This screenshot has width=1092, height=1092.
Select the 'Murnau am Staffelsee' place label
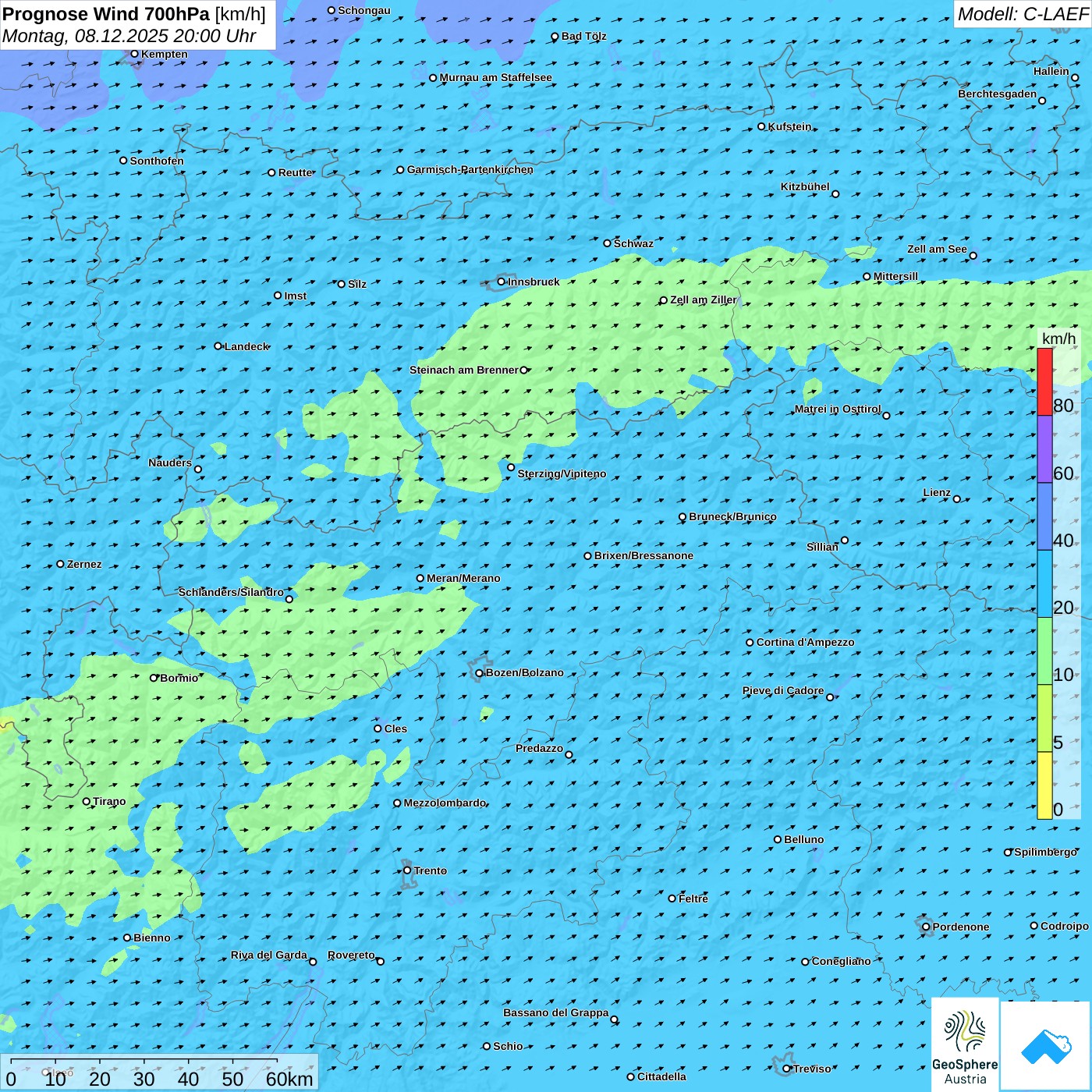496,77
